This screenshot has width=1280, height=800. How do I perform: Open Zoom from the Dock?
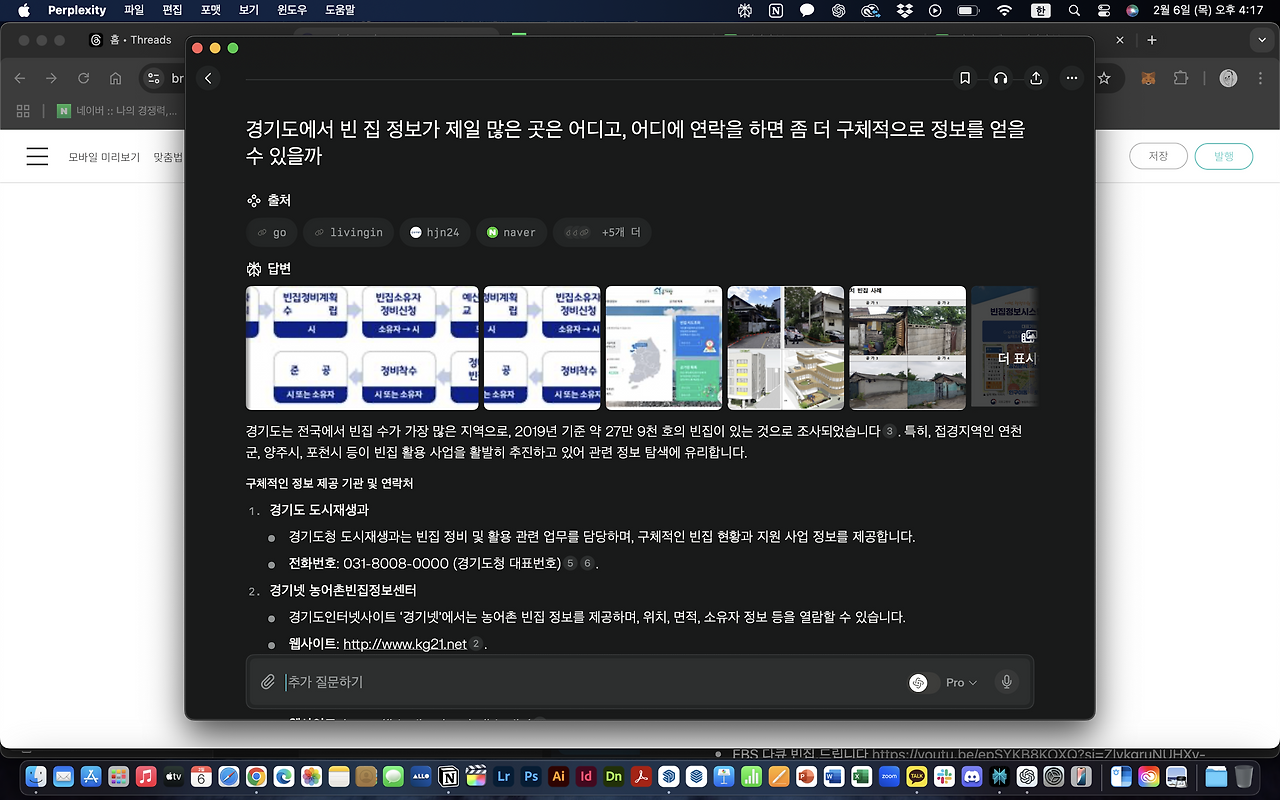coord(889,776)
